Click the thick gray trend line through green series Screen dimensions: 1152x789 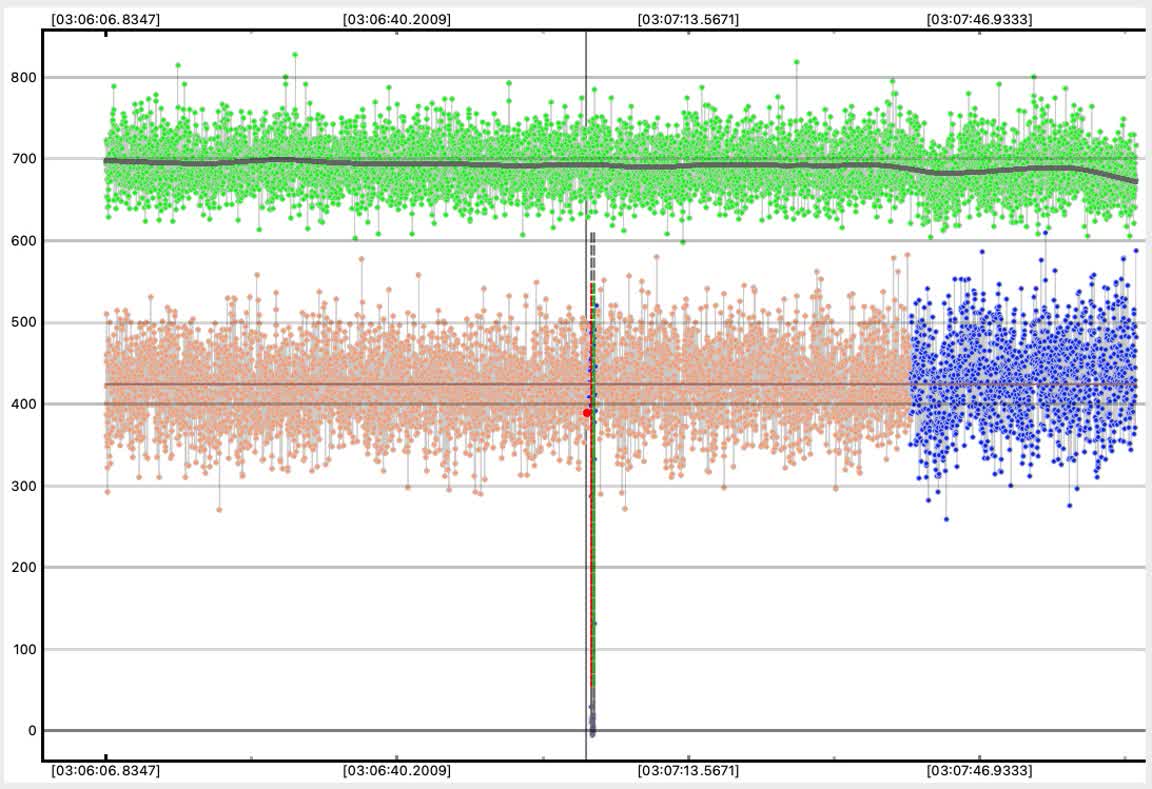pyautogui.click(x=400, y=164)
